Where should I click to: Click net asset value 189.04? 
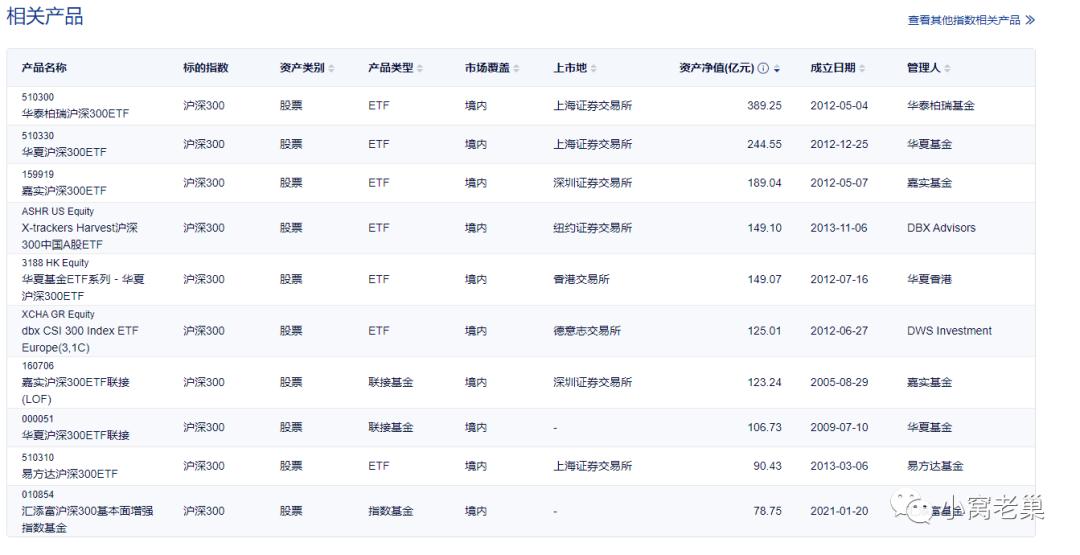click(x=765, y=183)
